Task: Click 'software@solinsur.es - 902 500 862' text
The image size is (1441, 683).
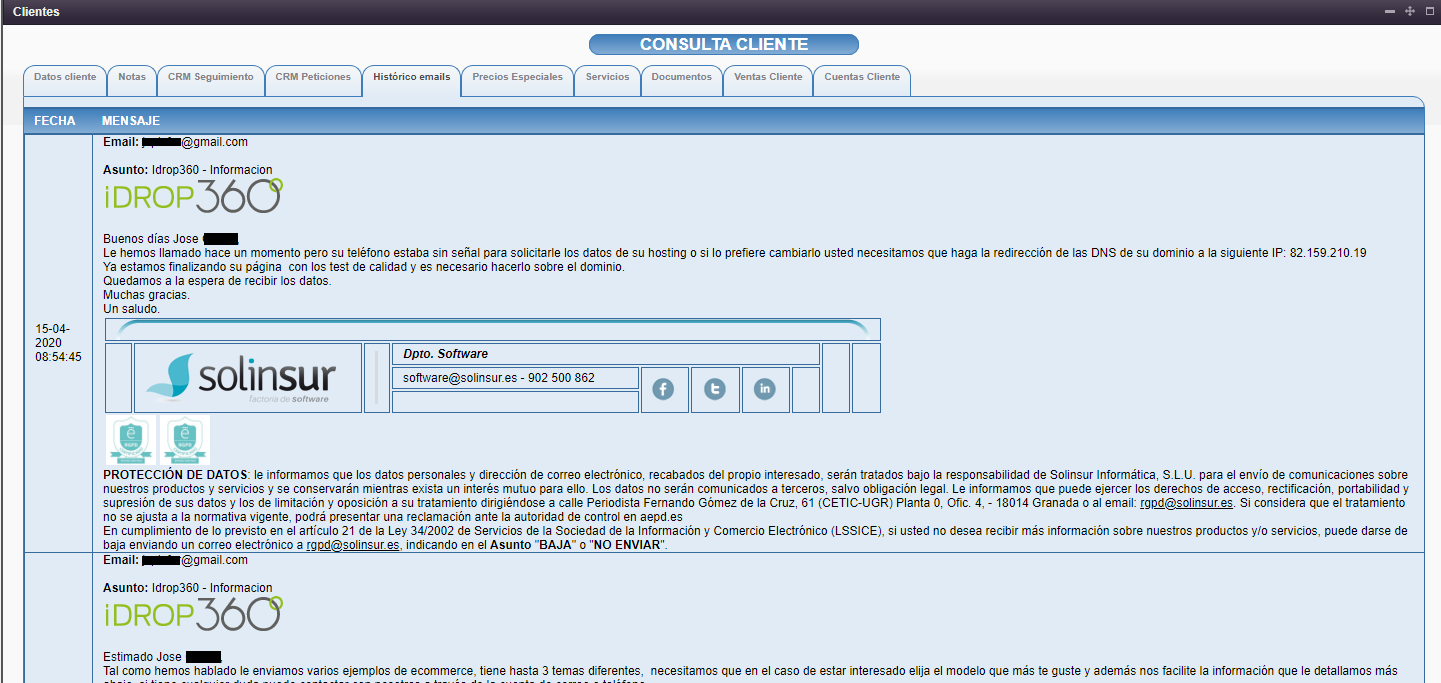Action: 499,378
